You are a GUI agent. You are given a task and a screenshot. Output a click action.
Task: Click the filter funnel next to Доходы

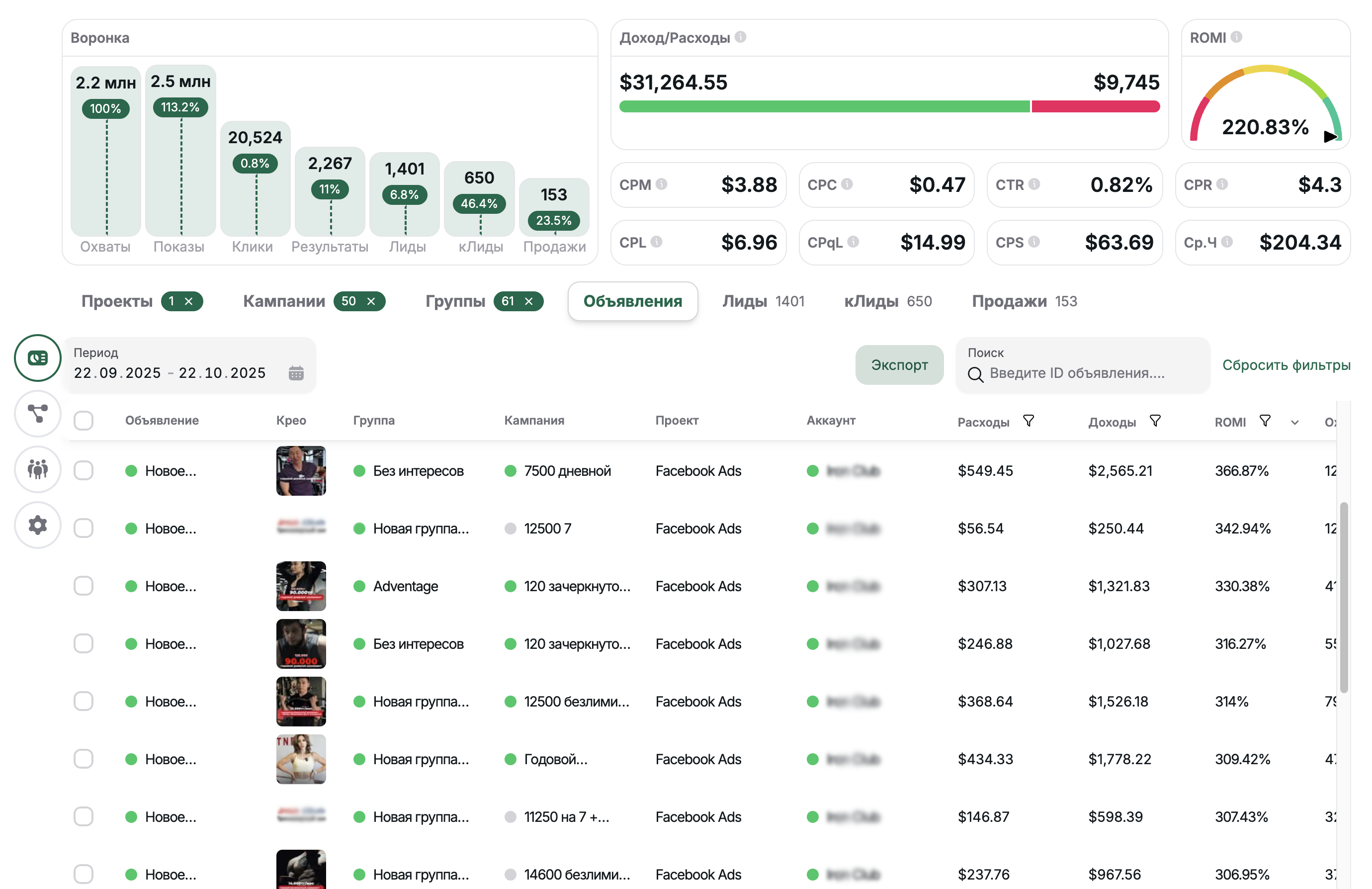(x=1156, y=421)
